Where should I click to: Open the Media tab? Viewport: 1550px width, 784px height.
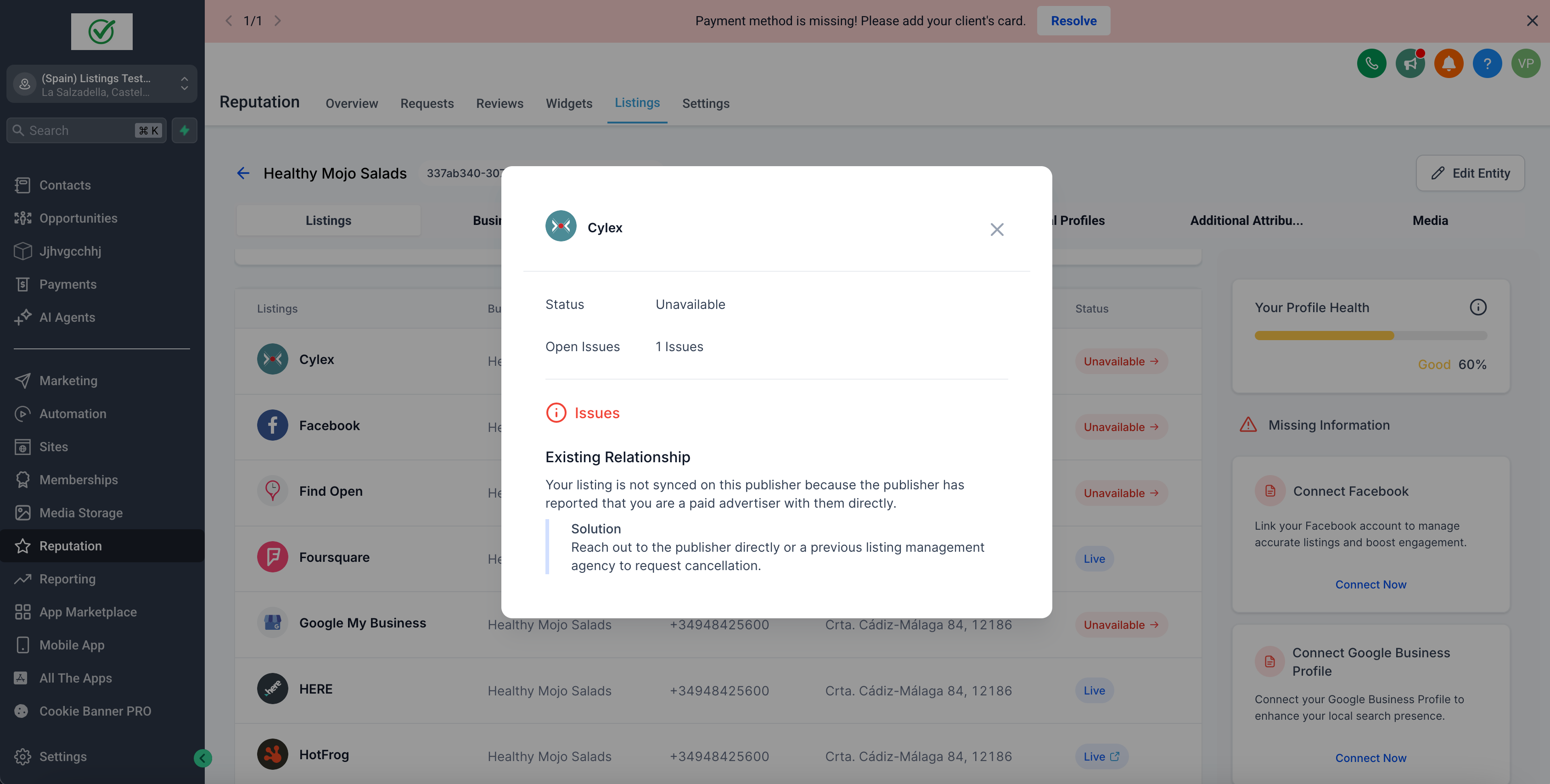1430,220
